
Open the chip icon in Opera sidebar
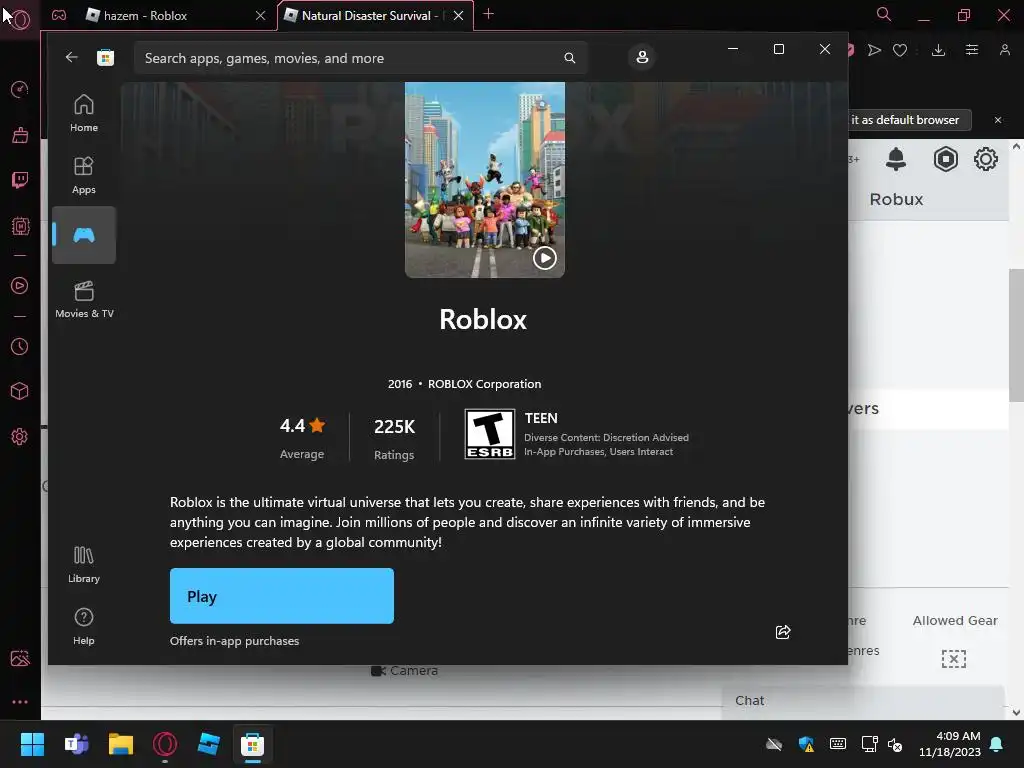[x=20, y=226]
